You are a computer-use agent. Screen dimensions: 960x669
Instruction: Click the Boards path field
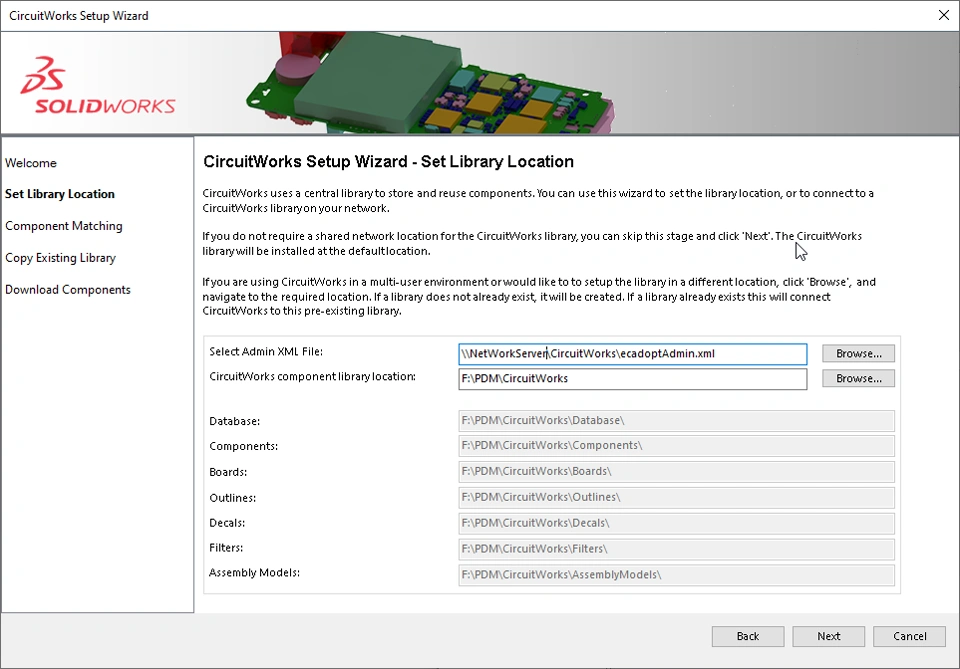[x=676, y=471]
